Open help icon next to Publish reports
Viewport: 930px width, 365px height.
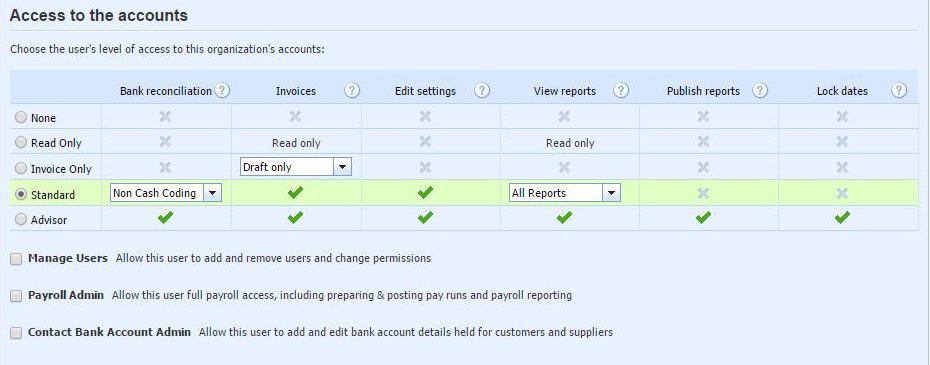[x=760, y=91]
